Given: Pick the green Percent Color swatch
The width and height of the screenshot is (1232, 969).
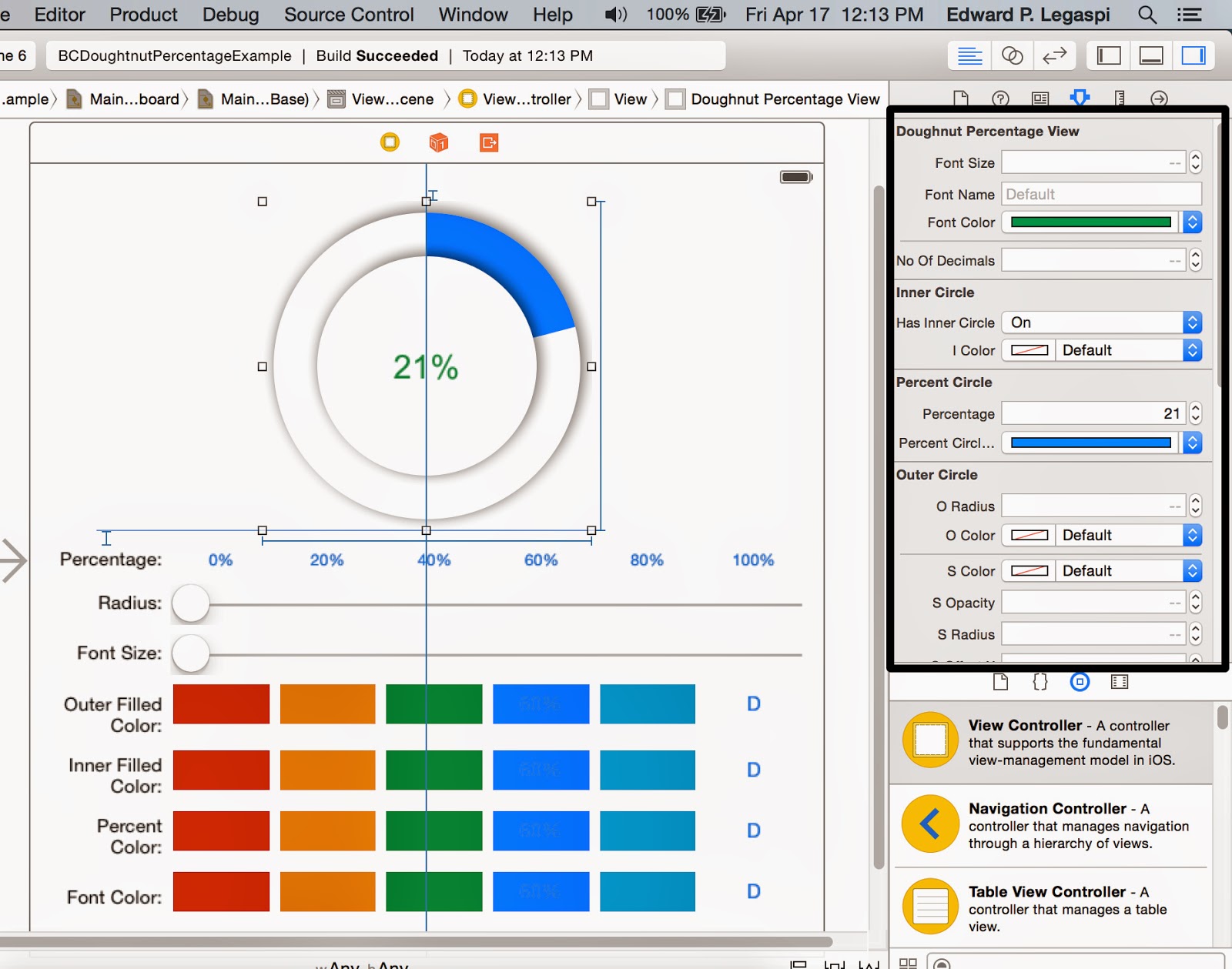Looking at the screenshot, I should coord(434,830).
